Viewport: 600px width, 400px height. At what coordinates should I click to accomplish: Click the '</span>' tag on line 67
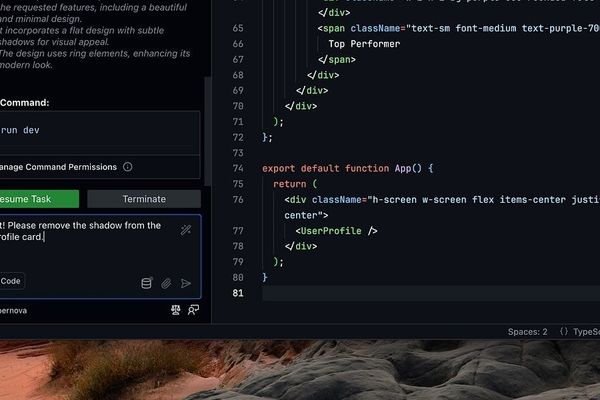pyautogui.click(x=337, y=60)
